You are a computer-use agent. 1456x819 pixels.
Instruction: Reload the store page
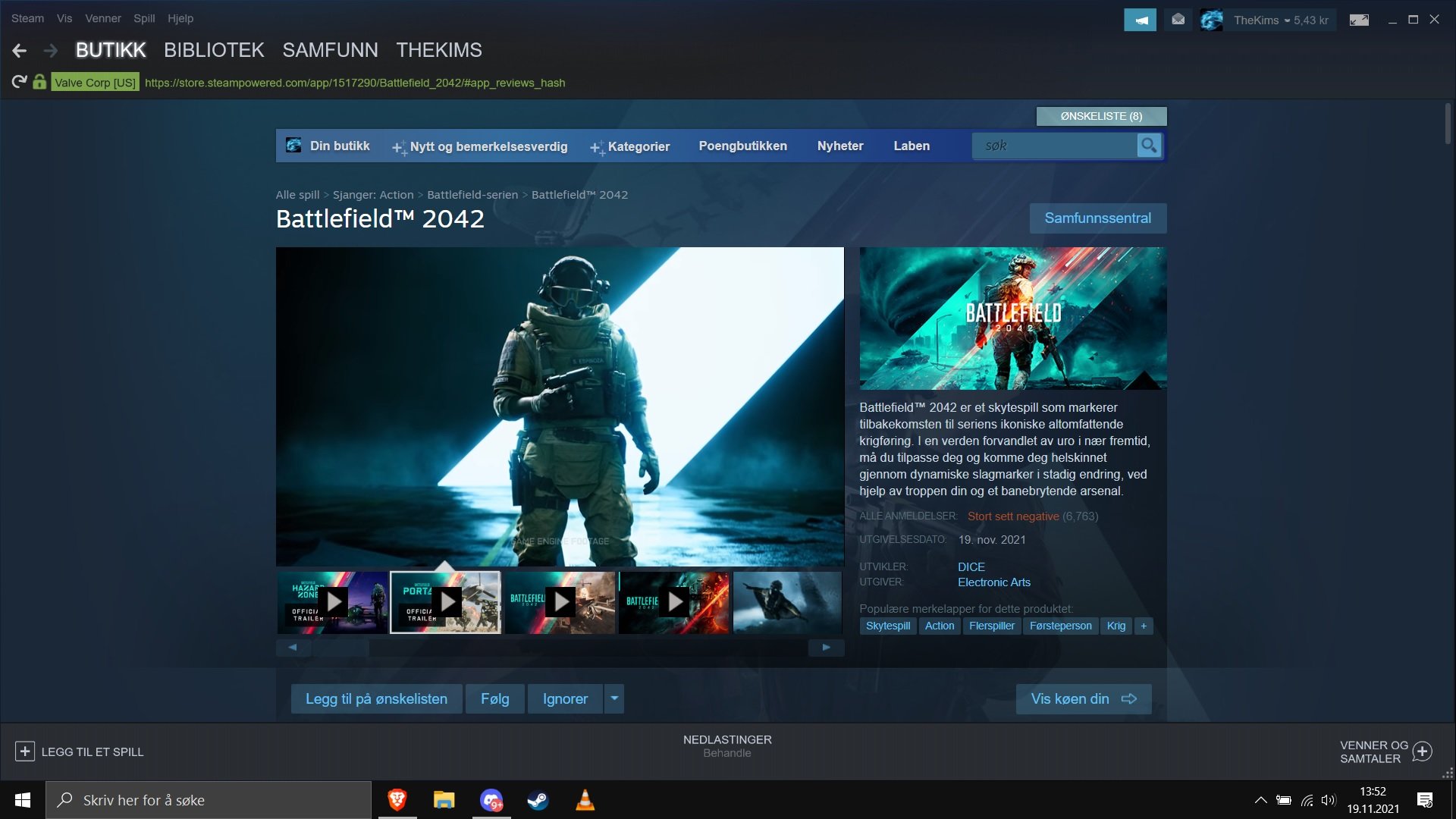coord(20,82)
